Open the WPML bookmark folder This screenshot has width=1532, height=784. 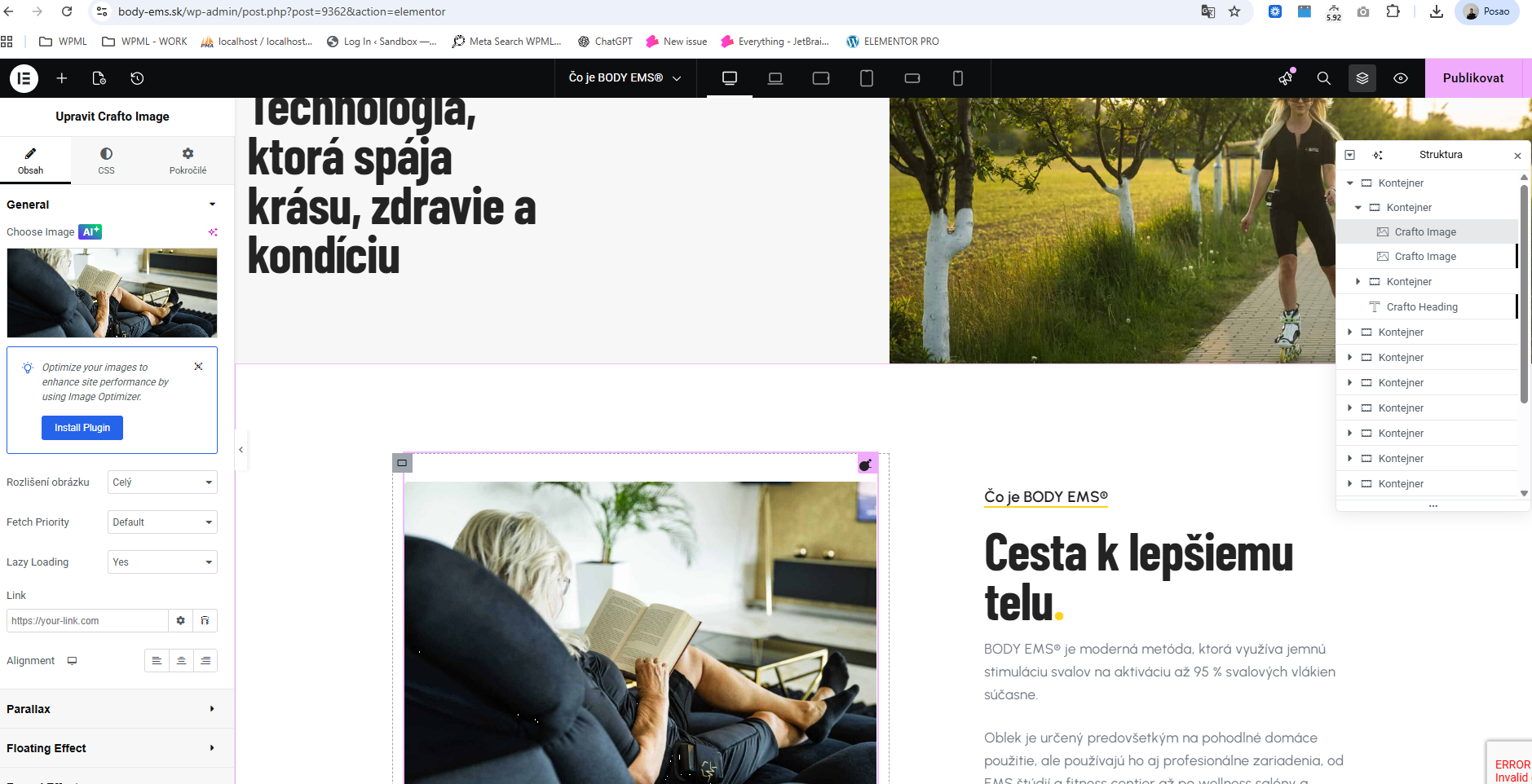[x=63, y=42]
